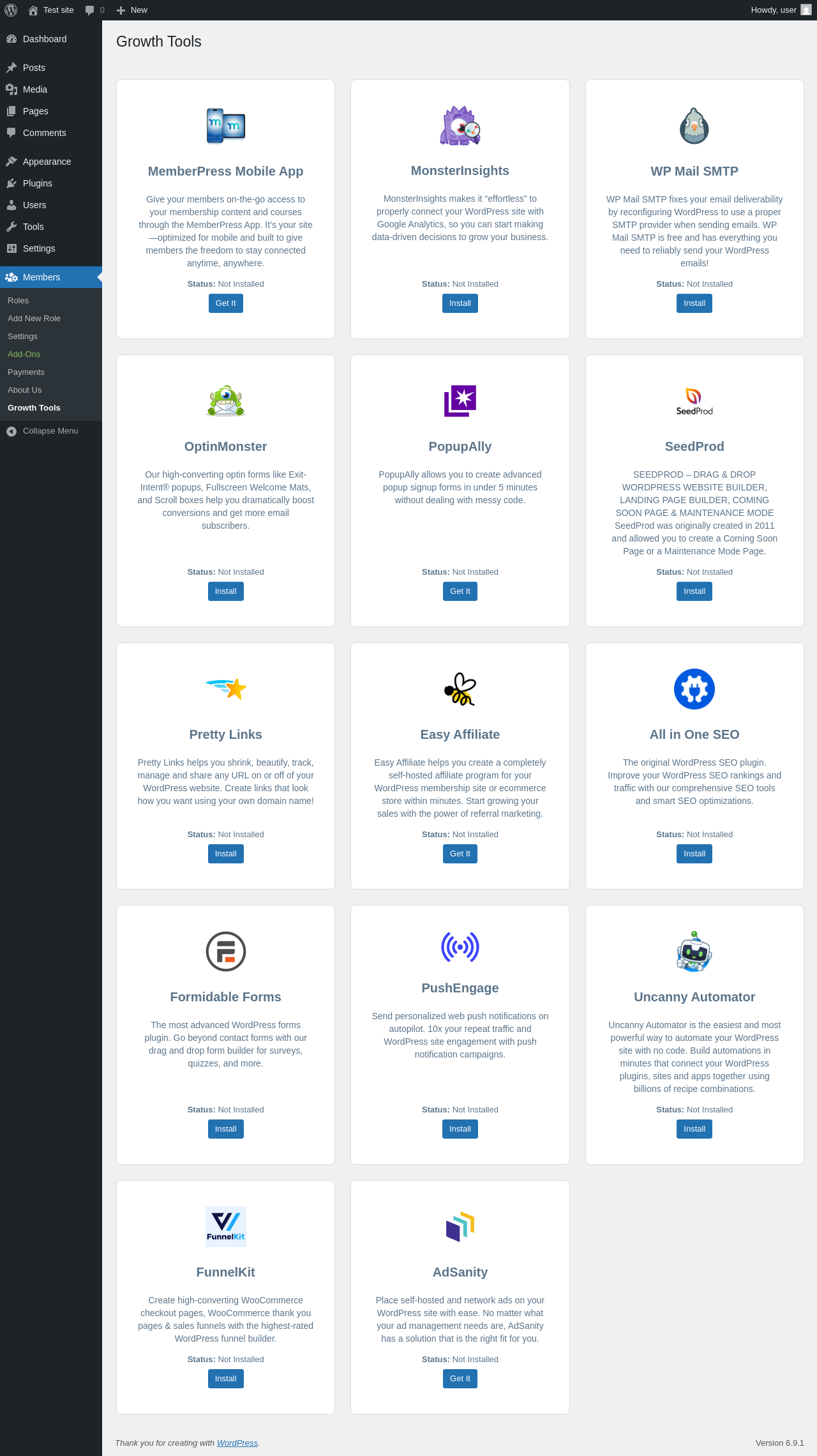
Task: Install WP Mail SMTP
Action: 694,303
